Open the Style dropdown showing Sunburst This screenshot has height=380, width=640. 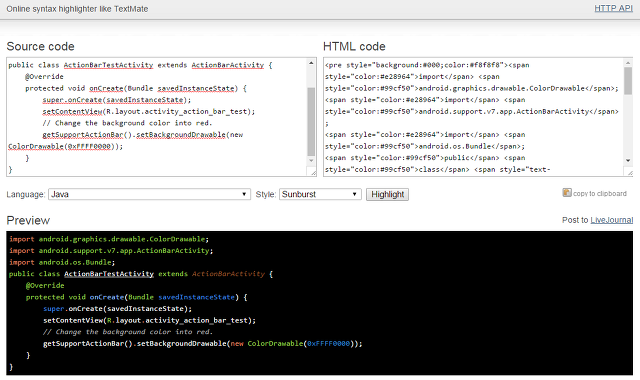[320, 194]
